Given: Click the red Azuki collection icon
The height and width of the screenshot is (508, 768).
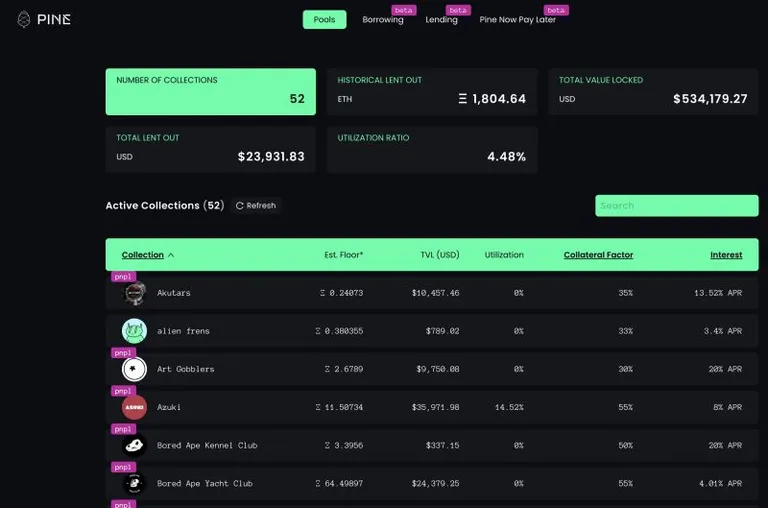Looking at the screenshot, I should (x=134, y=408).
